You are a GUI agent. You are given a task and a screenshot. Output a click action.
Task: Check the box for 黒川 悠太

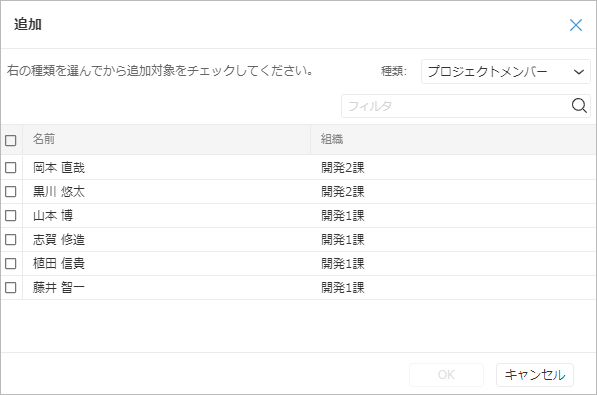click(11, 192)
